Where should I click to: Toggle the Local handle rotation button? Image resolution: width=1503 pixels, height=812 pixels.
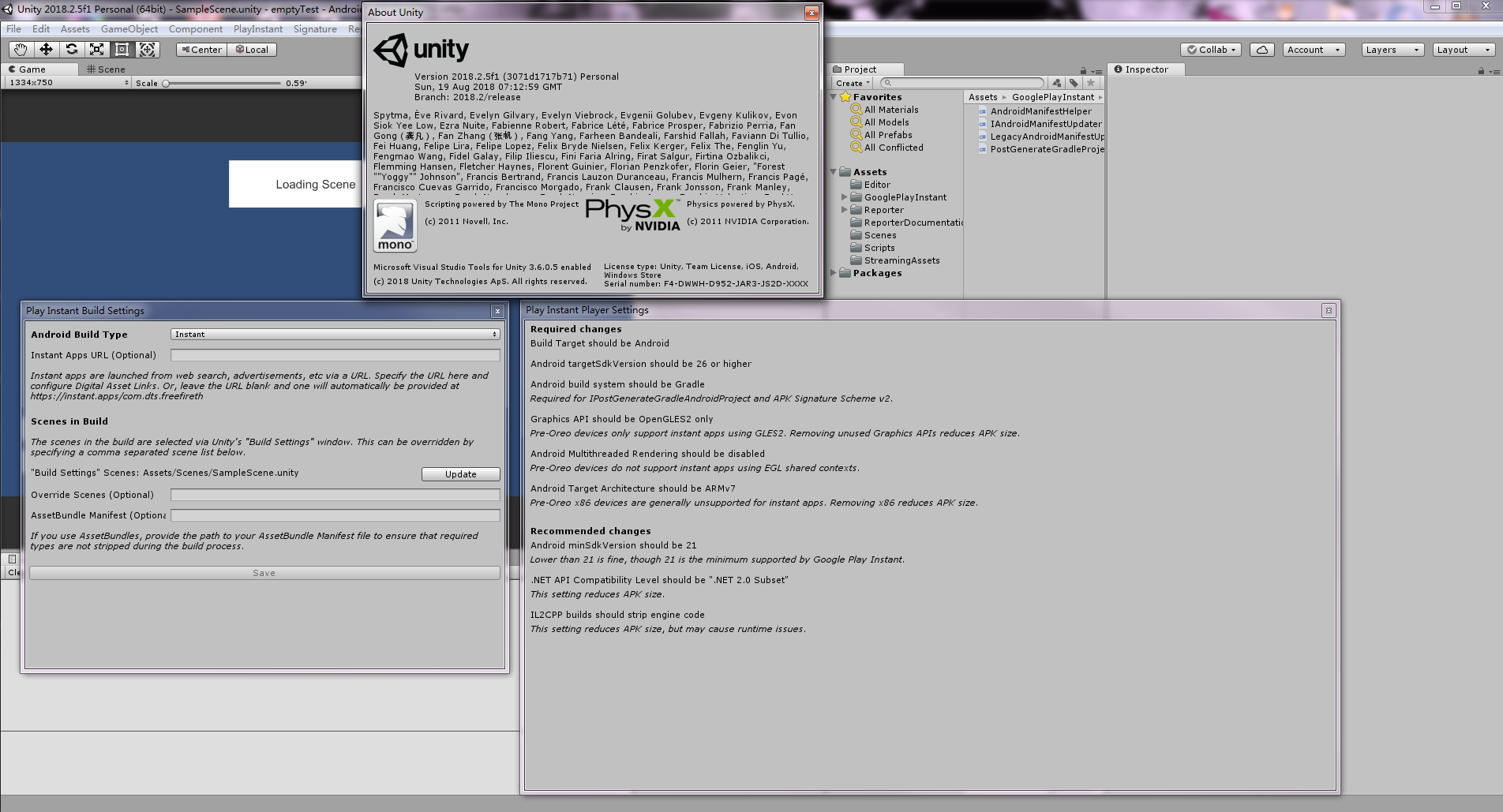[252, 50]
